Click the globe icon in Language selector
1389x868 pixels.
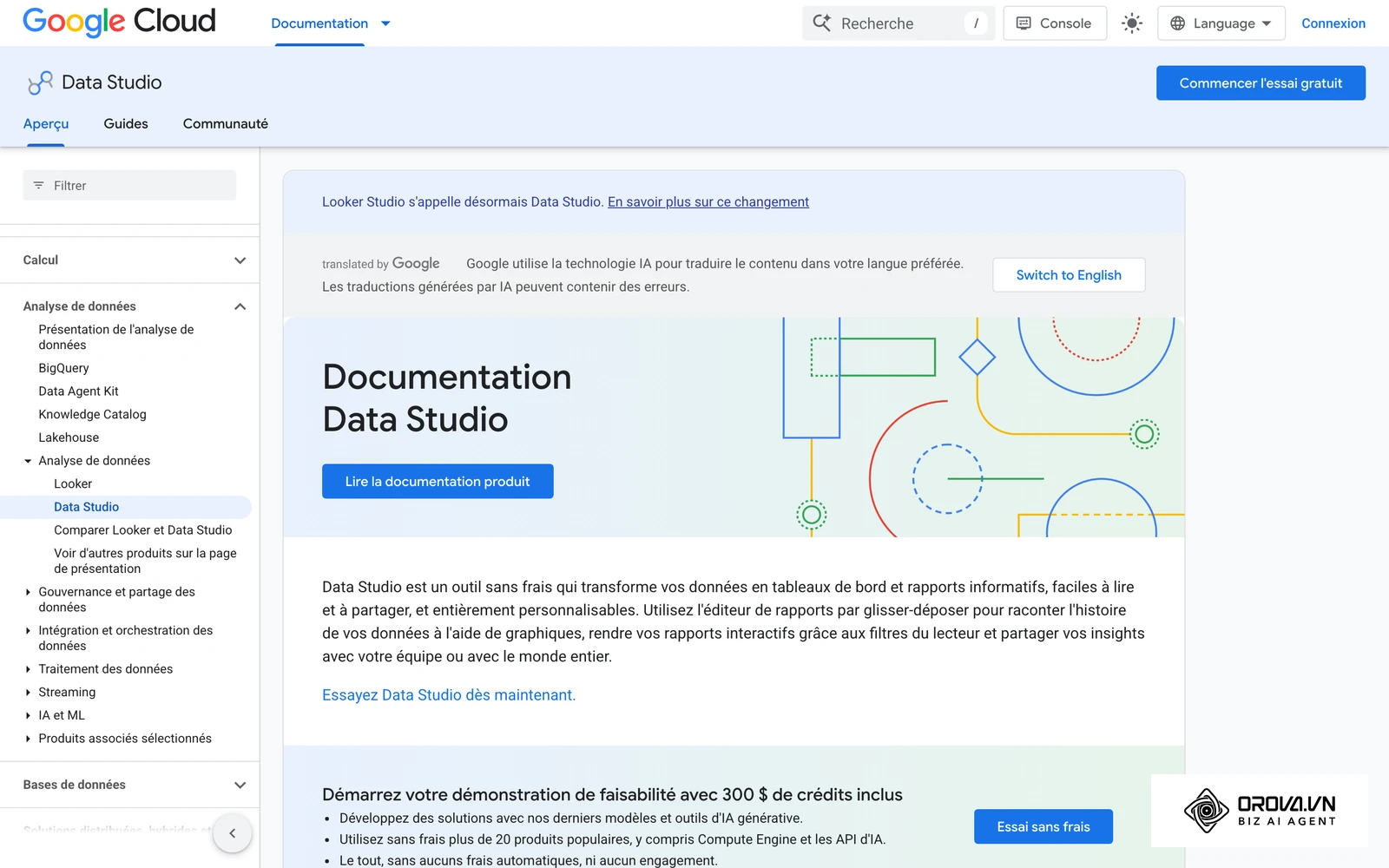point(1177,23)
